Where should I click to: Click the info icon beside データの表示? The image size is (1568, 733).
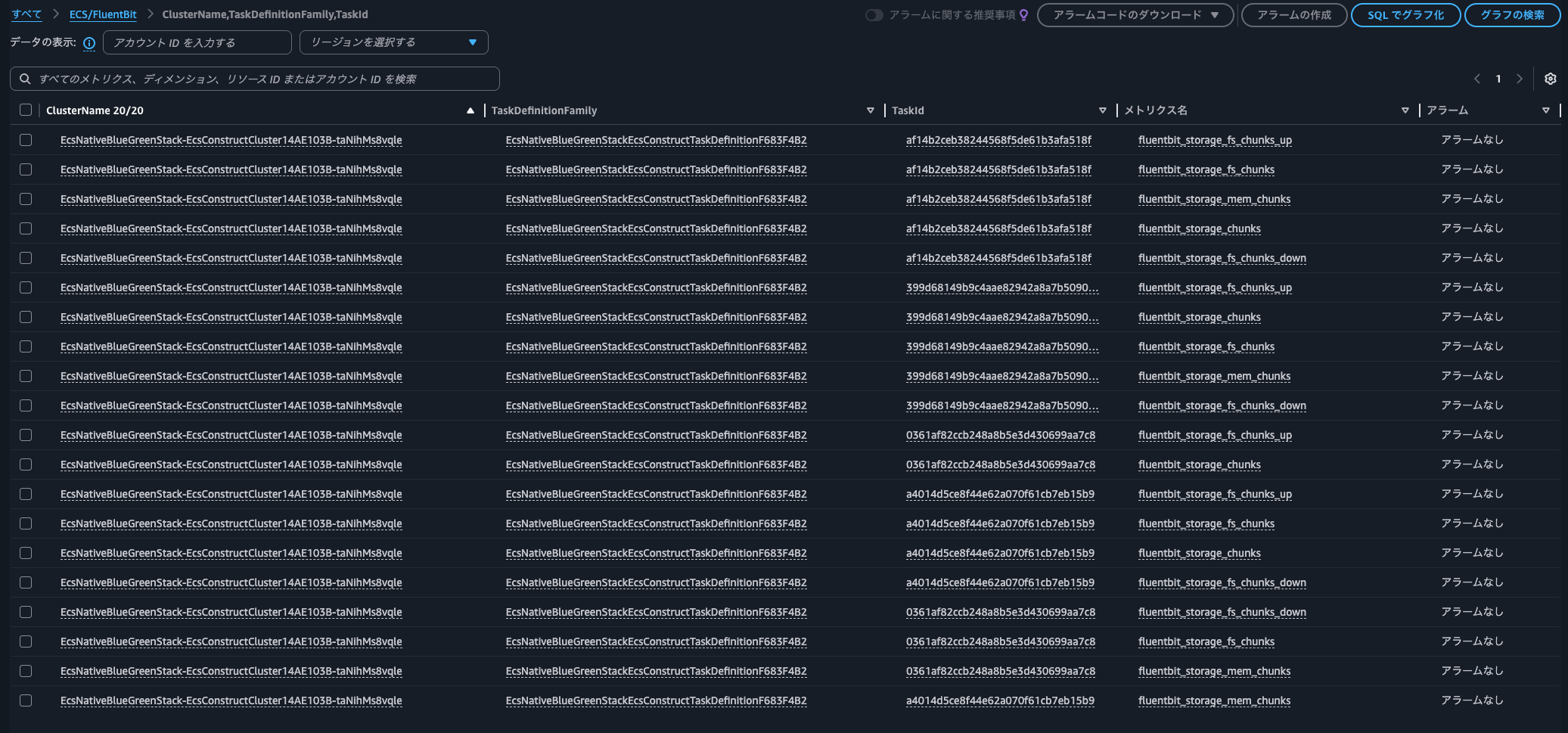[x=89, y=43]
